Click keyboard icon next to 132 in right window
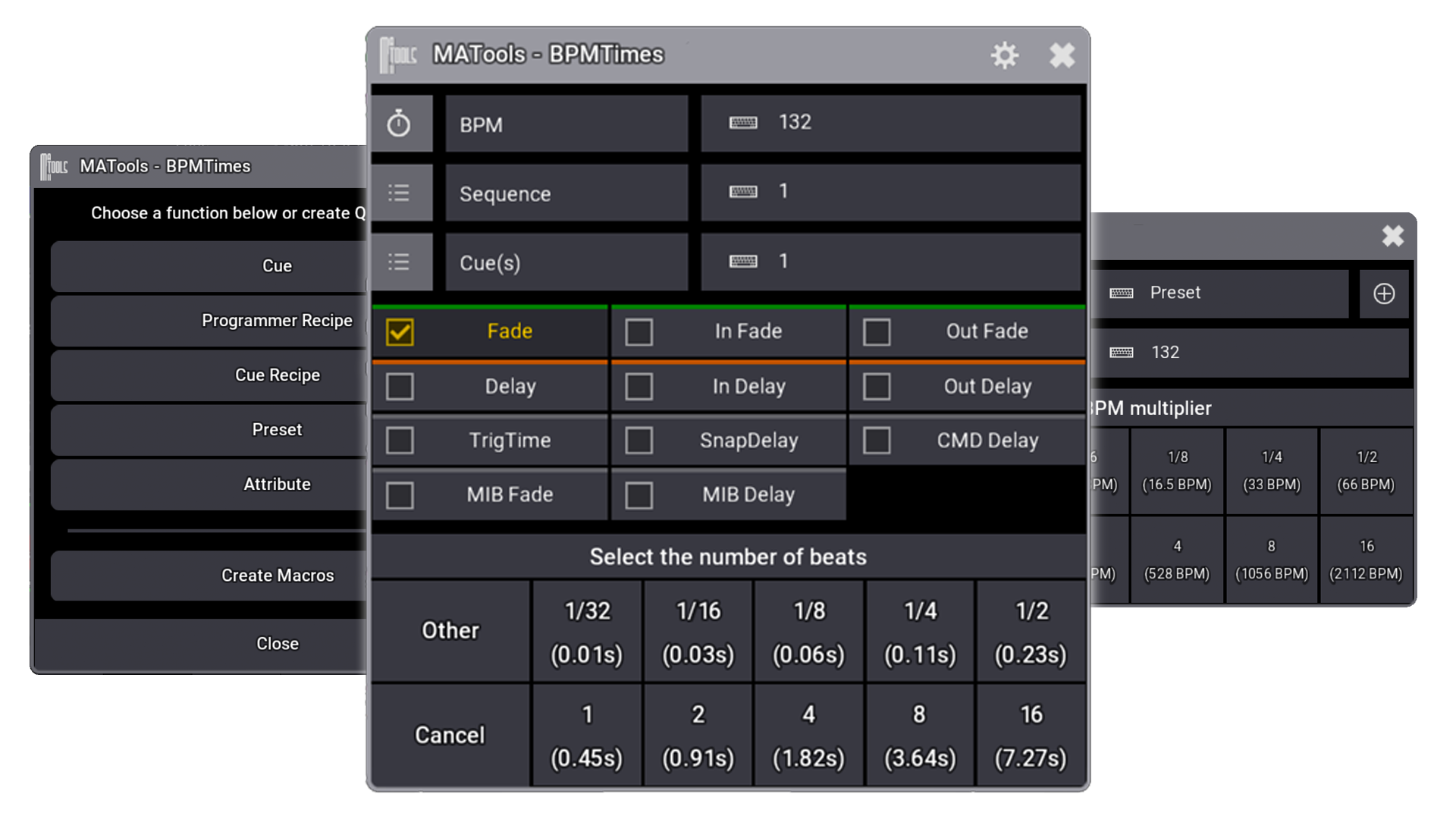Image resolution: width=1456 pixels, height=819 pixels. (x=1122, y=353)
